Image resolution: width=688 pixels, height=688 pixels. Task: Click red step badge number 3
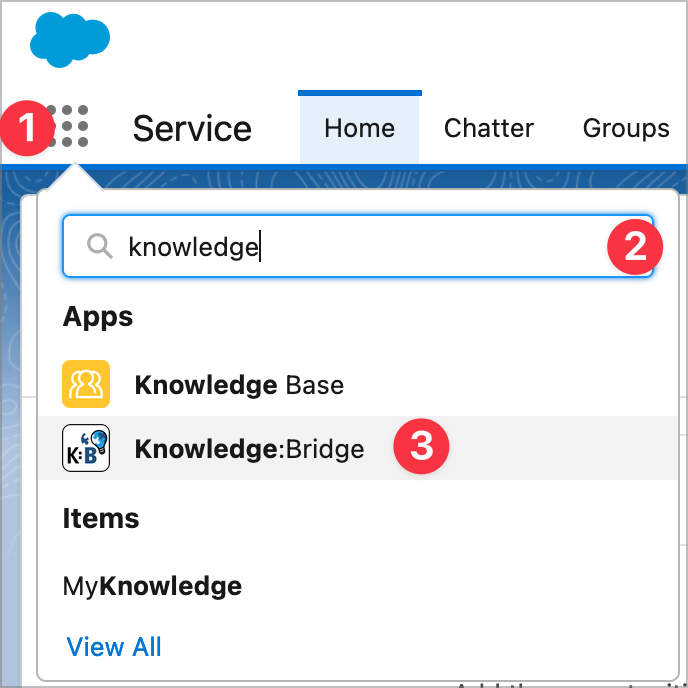pyautogui.click(x=421, y=447)
